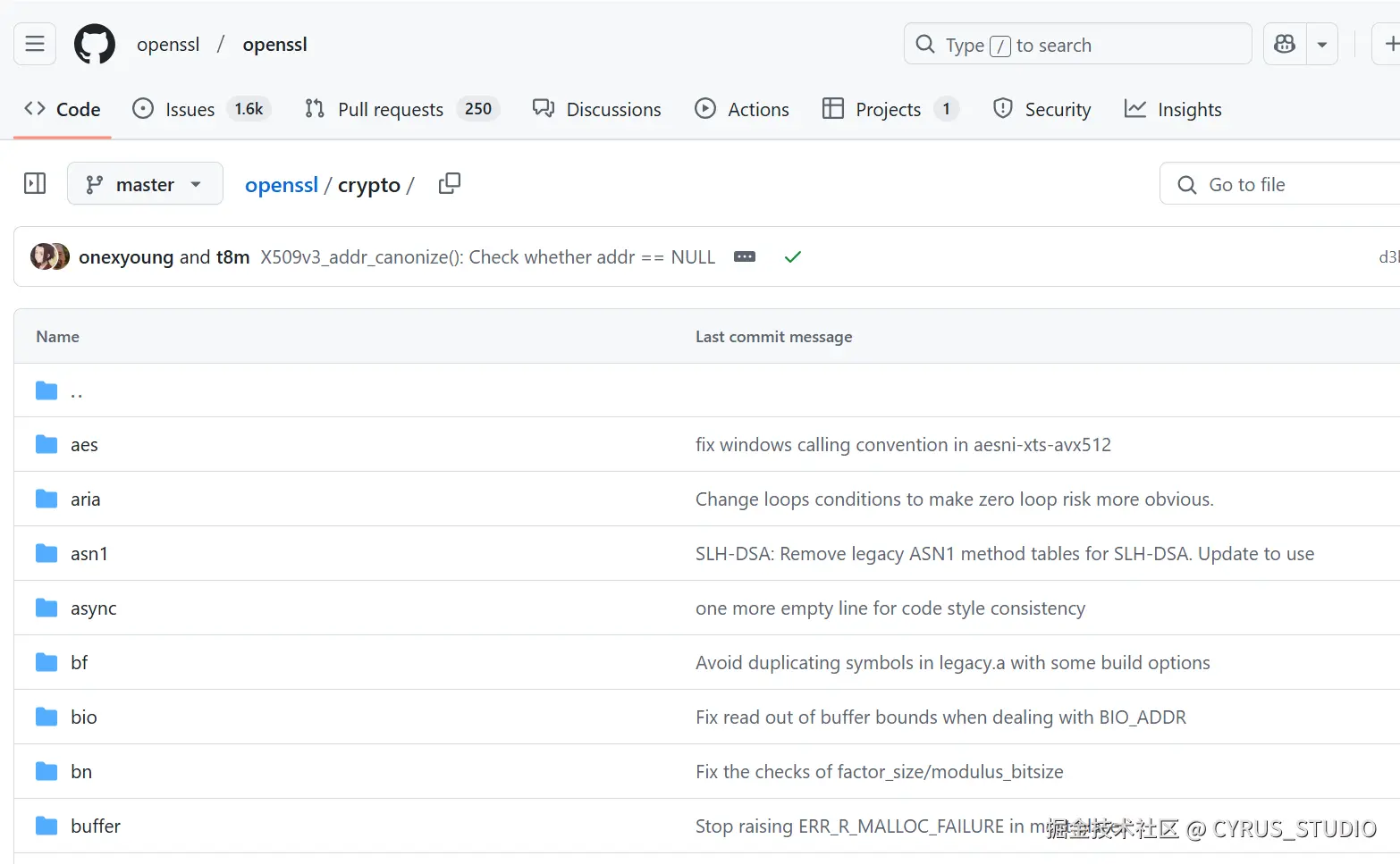Open the parent directory '..' link
This screenshot has width=1400, height=864.
(x=77, y=391)
